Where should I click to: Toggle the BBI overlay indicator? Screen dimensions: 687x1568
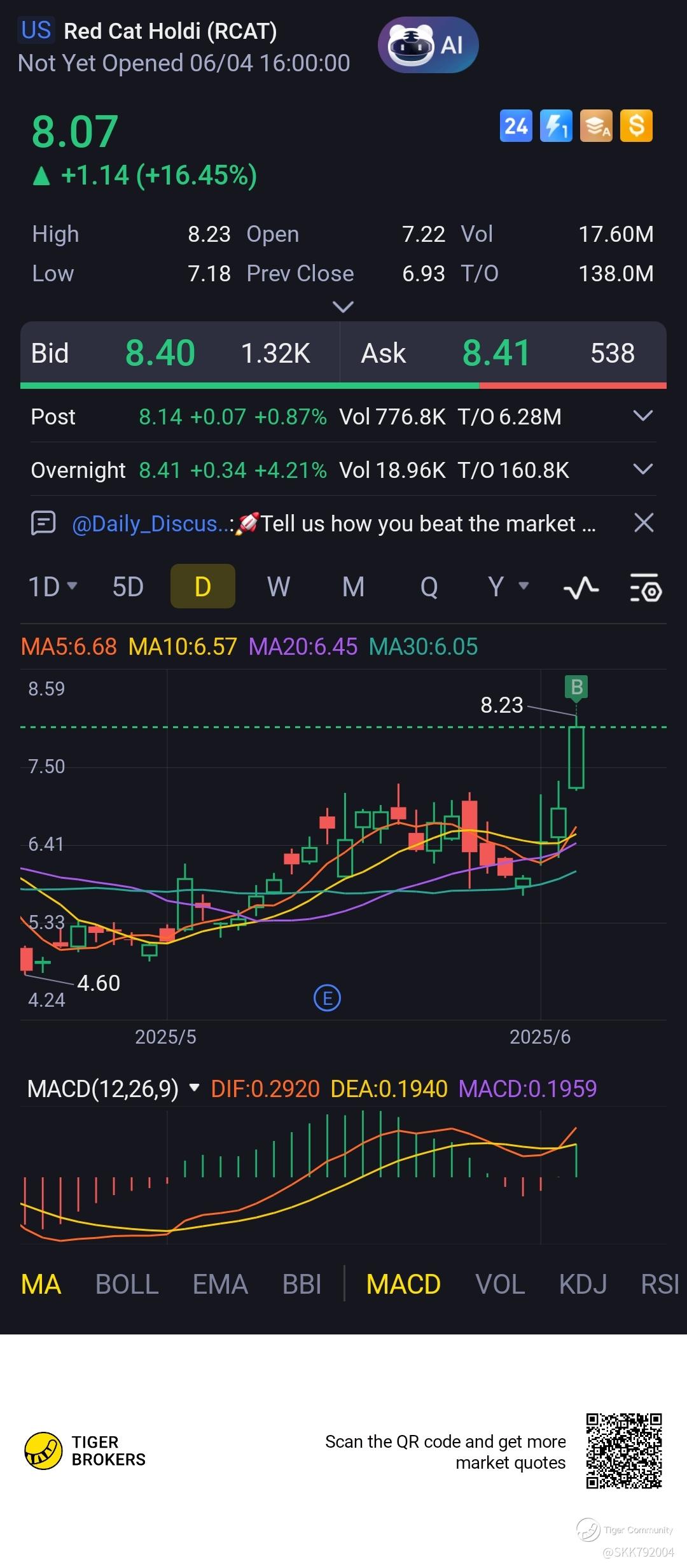tap(302, 1284)
